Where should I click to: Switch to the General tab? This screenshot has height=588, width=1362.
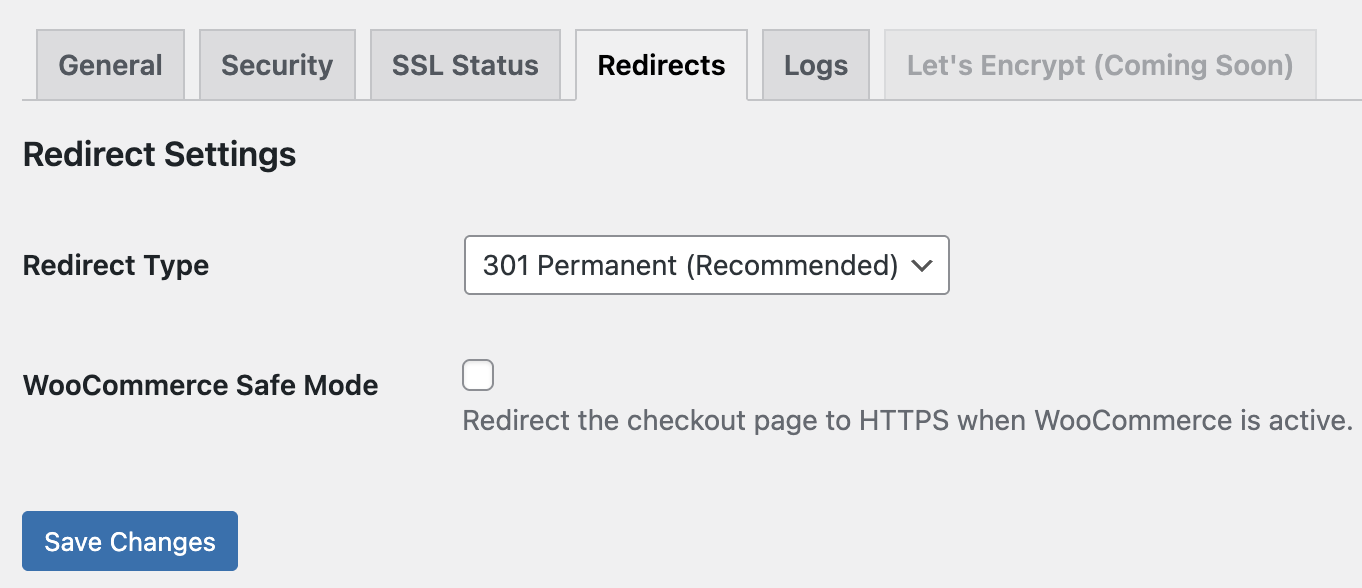coord(110,64)
